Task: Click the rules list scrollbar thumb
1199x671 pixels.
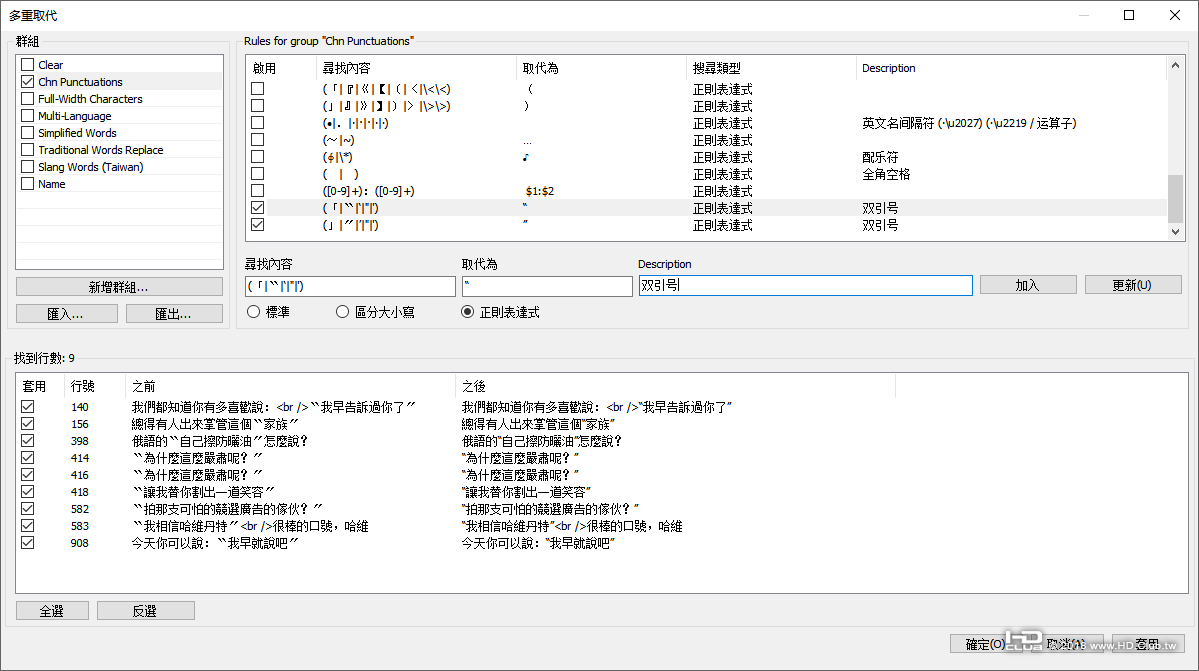Action: (x=1175, y=199)
